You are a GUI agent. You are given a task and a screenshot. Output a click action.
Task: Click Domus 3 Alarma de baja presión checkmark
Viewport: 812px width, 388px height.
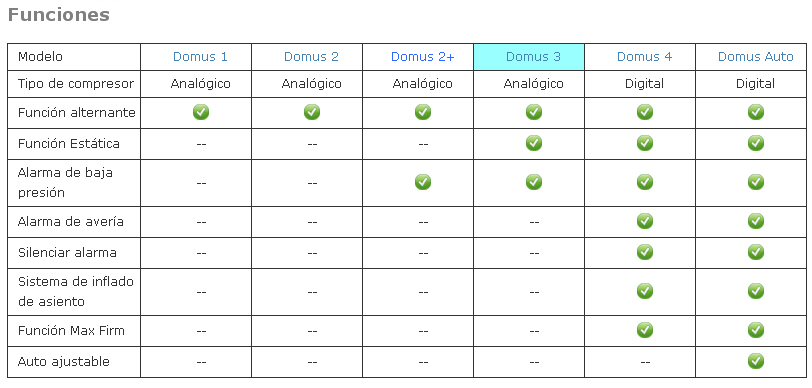pyautogui.click(x=534, y=182)
